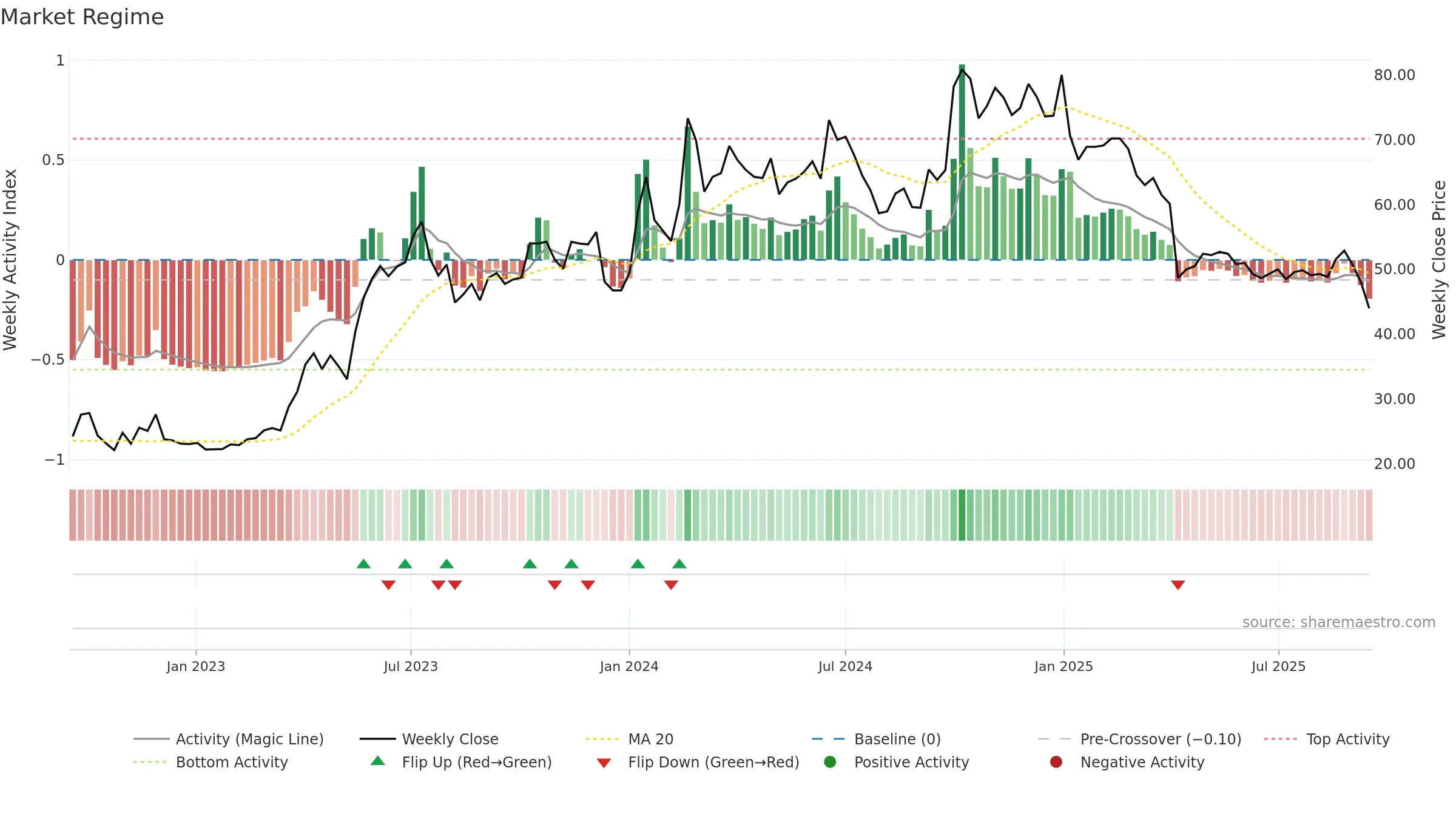
Task: Toggle the Activity (Magic Line) legend entry
Action: (229, 739)
